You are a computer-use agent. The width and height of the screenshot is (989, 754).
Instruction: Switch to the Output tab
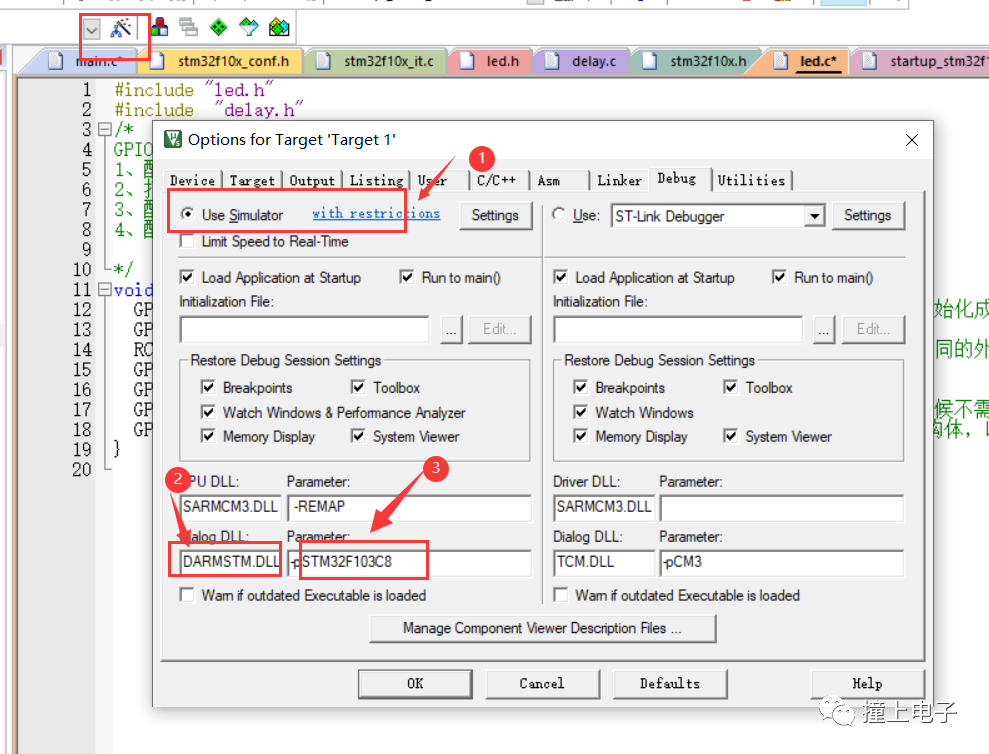click(x=312, y=180)
